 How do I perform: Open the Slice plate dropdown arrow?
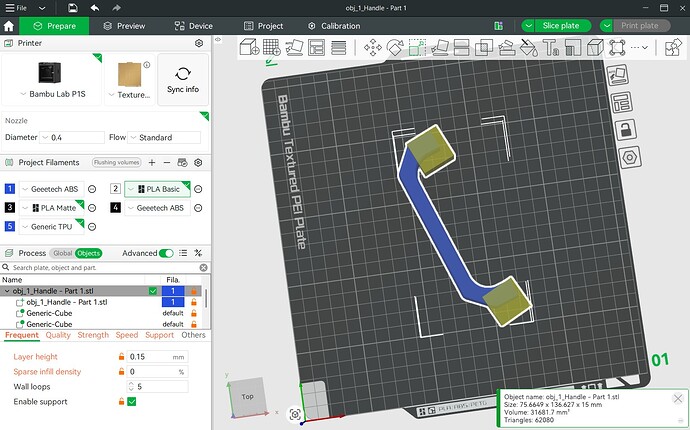(528, 26)
